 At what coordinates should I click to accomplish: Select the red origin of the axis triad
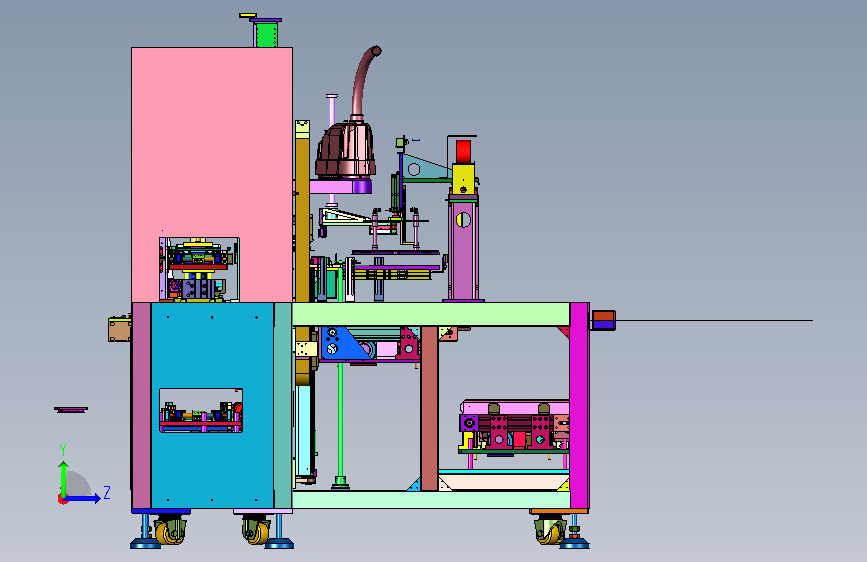coord(62,499)
